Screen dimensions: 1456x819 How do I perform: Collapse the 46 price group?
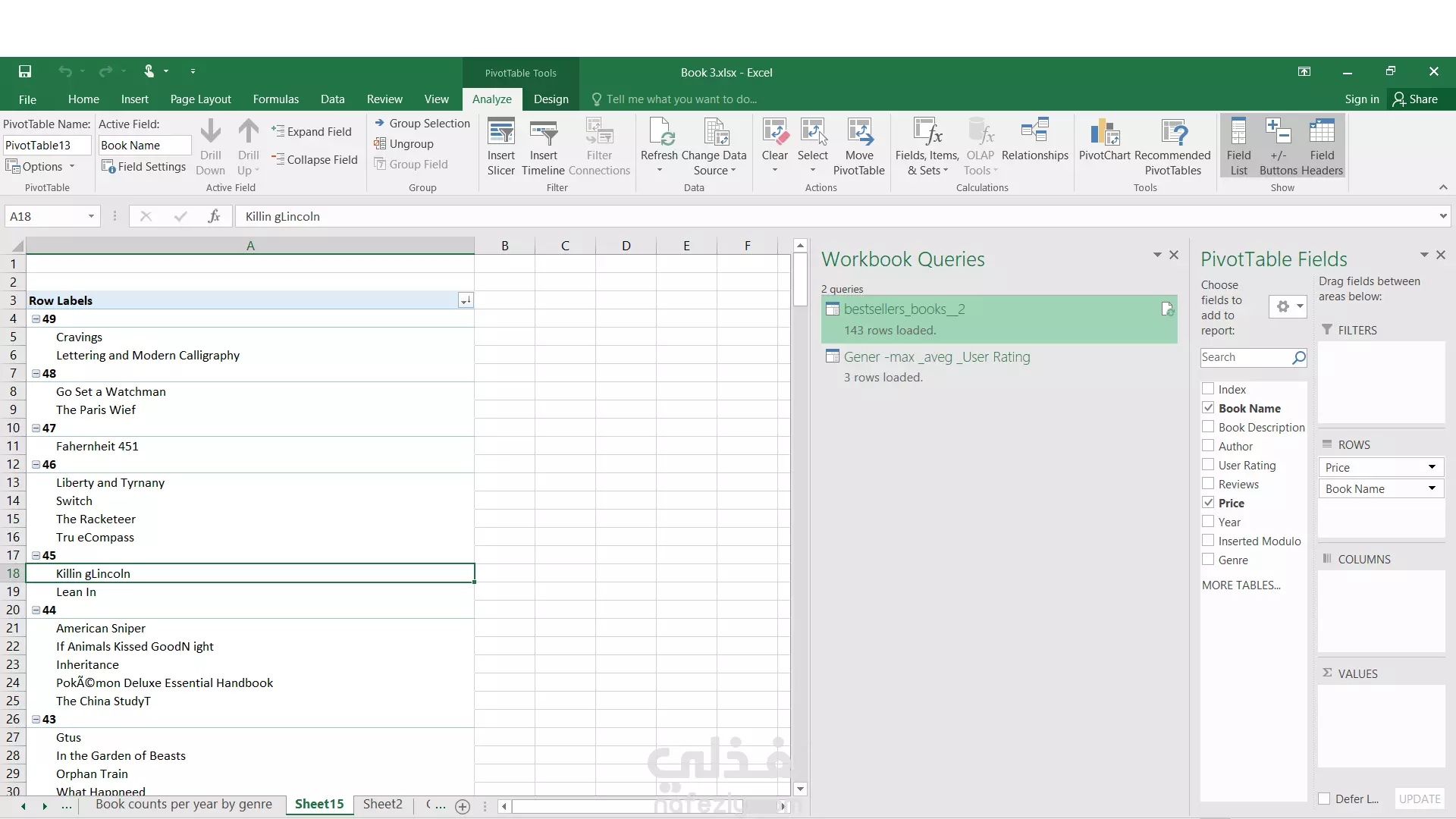[36, 465]
